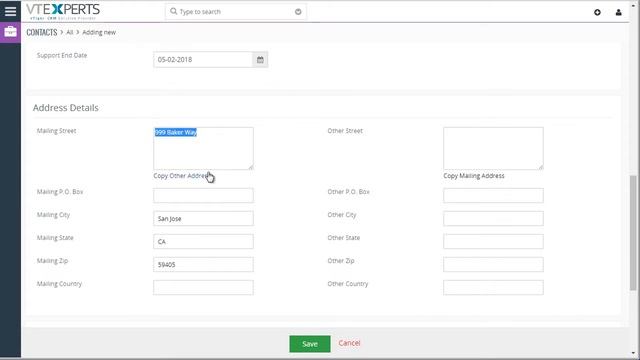Click the VTExperts logo

[x=63, y=11]
